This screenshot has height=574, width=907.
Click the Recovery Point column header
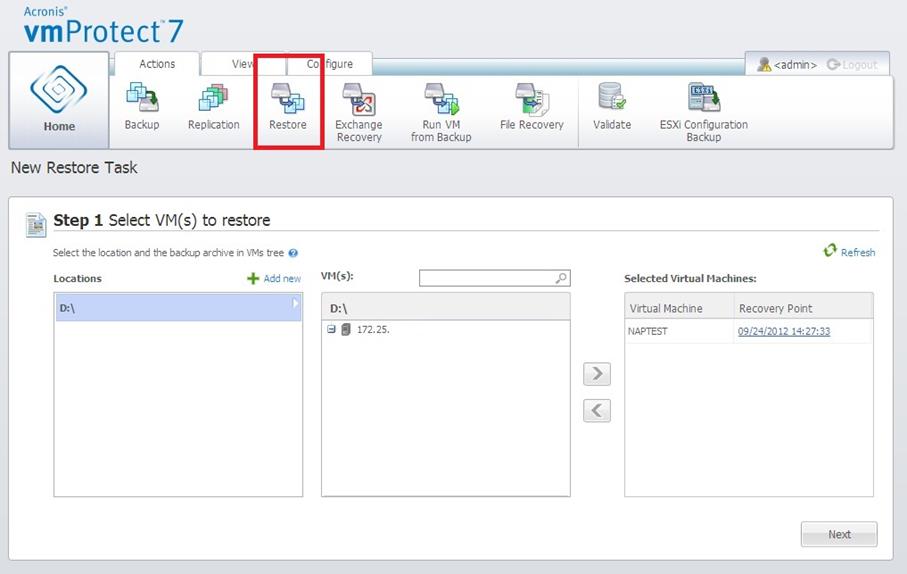point(803,308)
